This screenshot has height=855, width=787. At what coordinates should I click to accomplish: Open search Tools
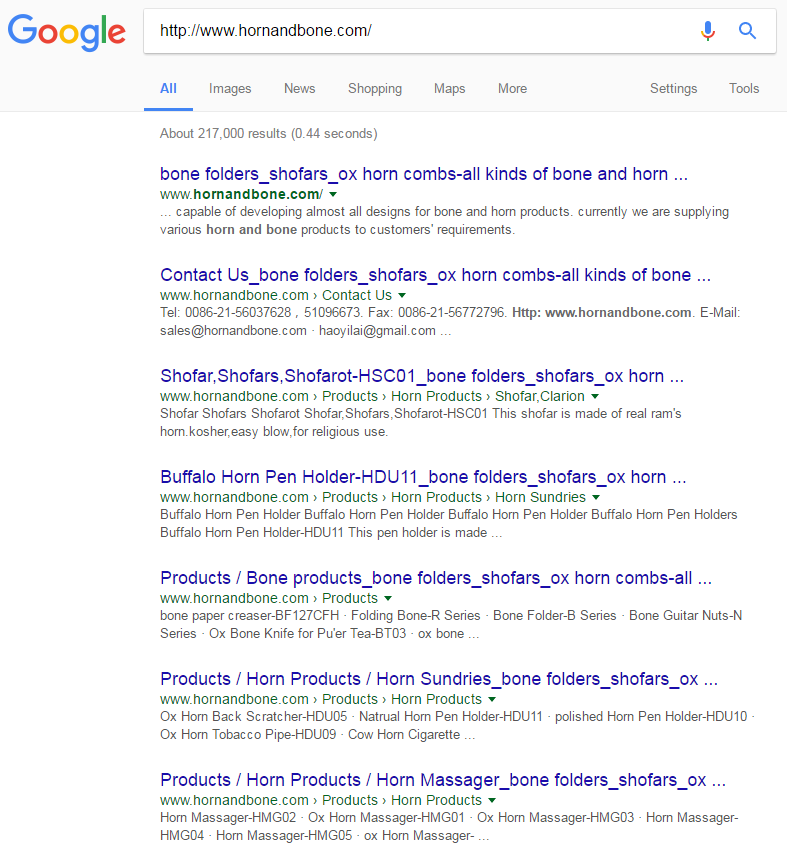744,88
